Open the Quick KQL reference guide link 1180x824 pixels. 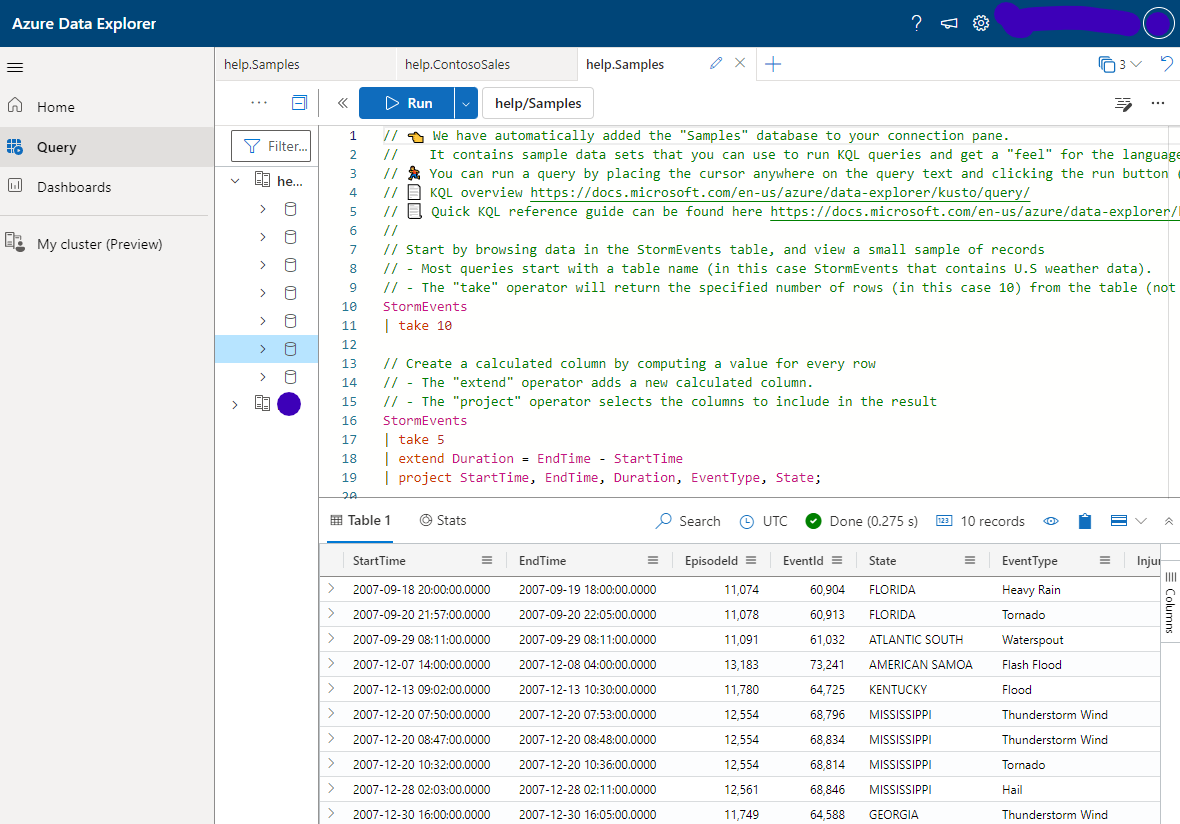[x=975, y=211]
